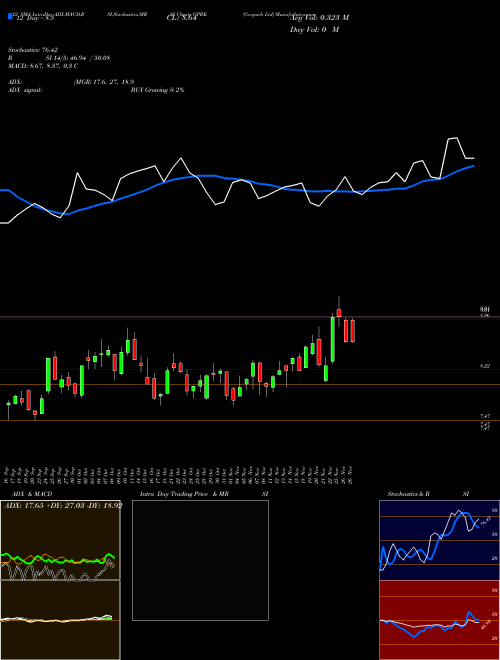Click the ADX & MACD panel title

[x=32, y=494]
